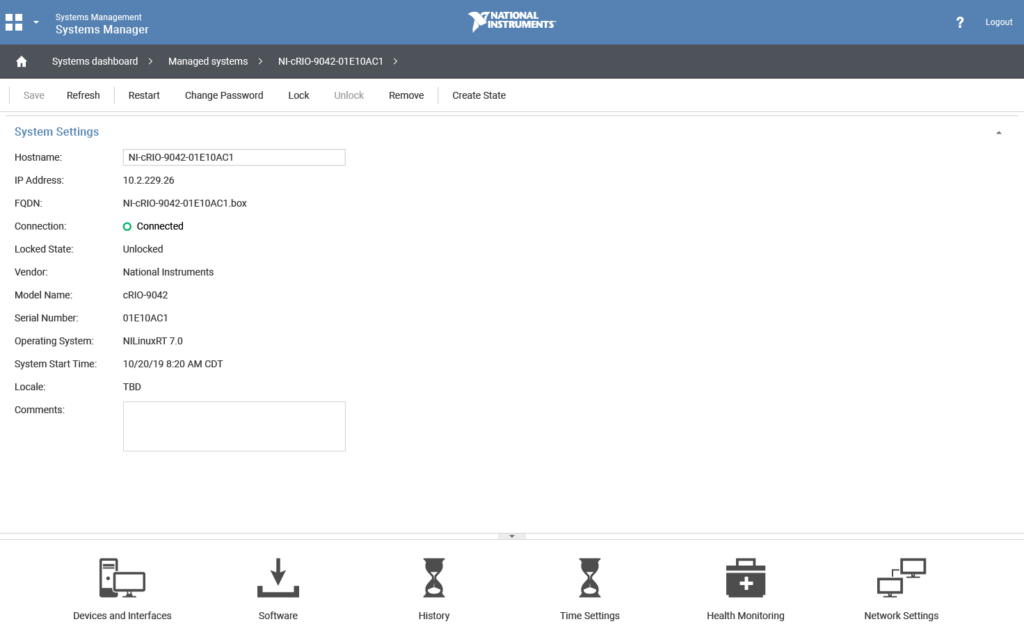This screenshot has width=1024, height=640.
Task: Click the Unlocked locked-state value
Action: [143, 249]
